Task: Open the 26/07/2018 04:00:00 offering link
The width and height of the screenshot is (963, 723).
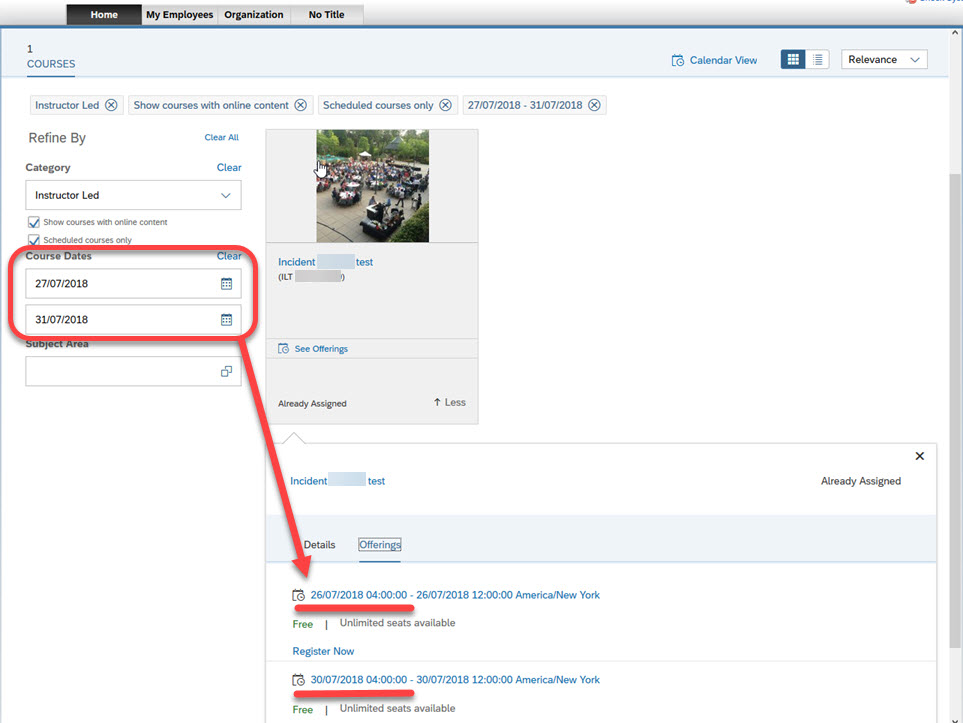Action: (x=455, y=595)
